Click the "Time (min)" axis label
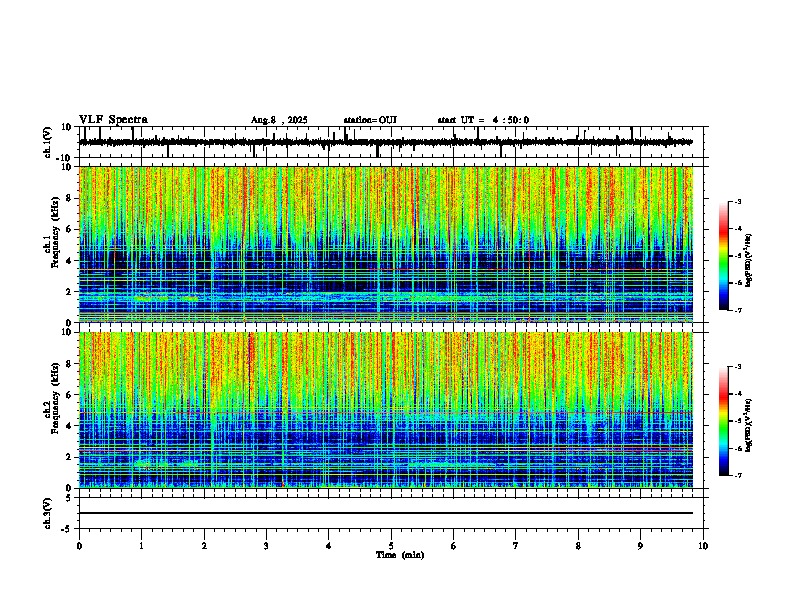Screen dimensions: 792x612 point(400,555)
